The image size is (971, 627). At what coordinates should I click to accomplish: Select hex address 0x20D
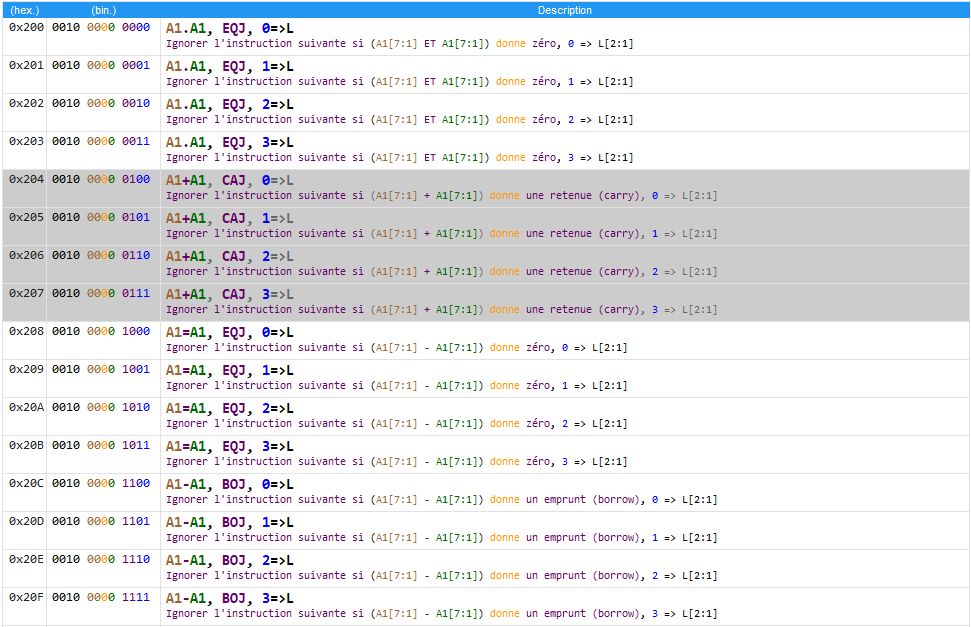pyautogui.click(x=26, y=521)
